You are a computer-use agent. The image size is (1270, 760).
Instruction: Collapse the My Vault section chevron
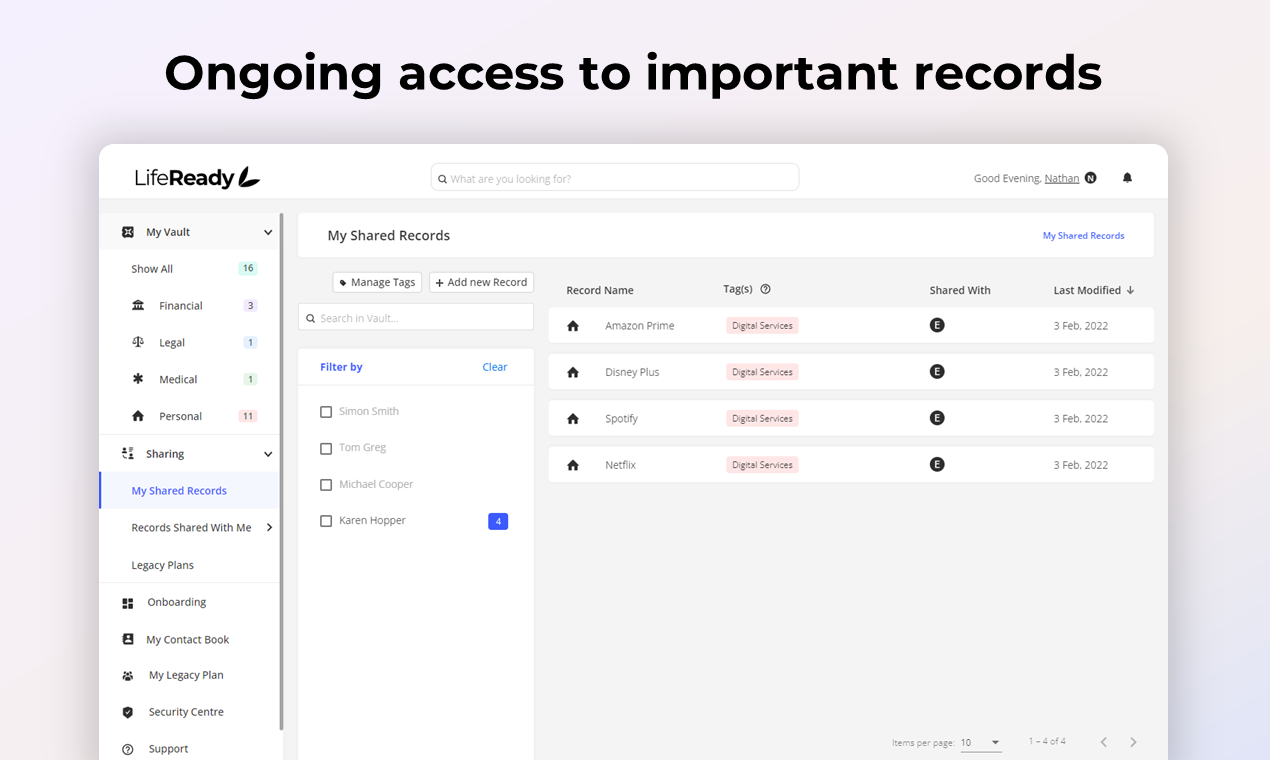pyautogui.click(x=268, y=232)
